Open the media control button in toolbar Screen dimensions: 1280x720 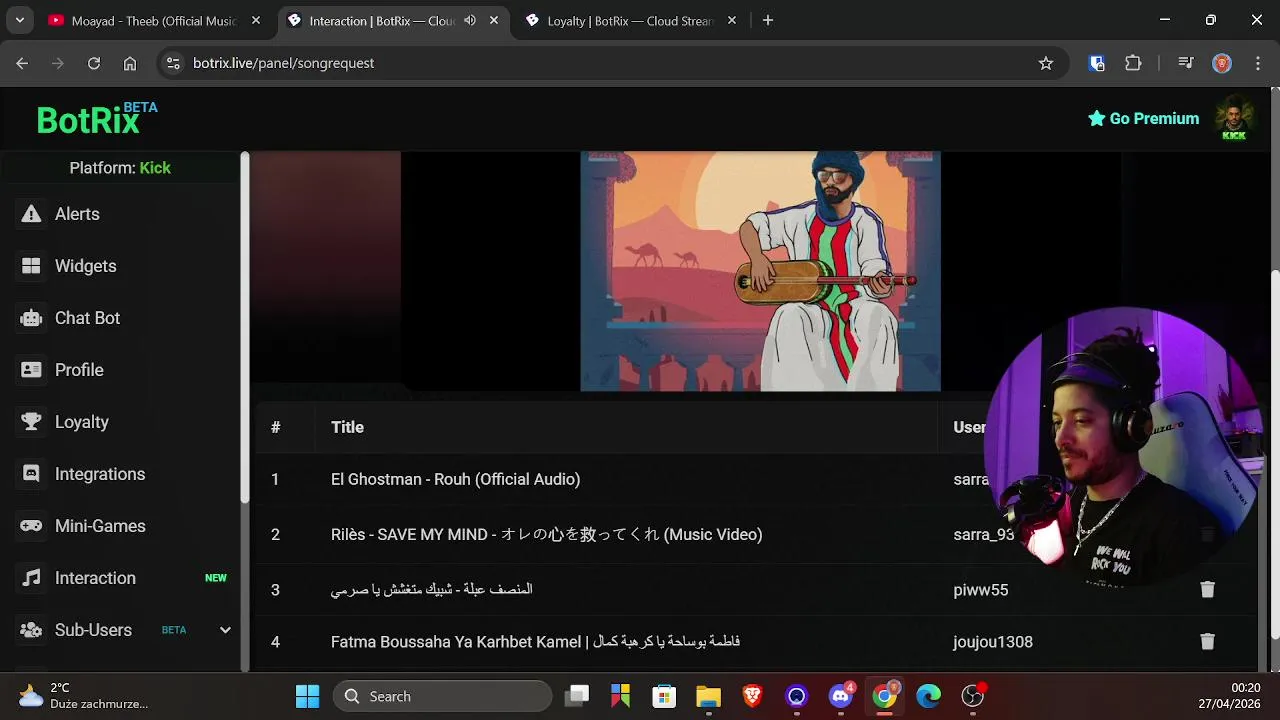click(x=1186, y=63)
